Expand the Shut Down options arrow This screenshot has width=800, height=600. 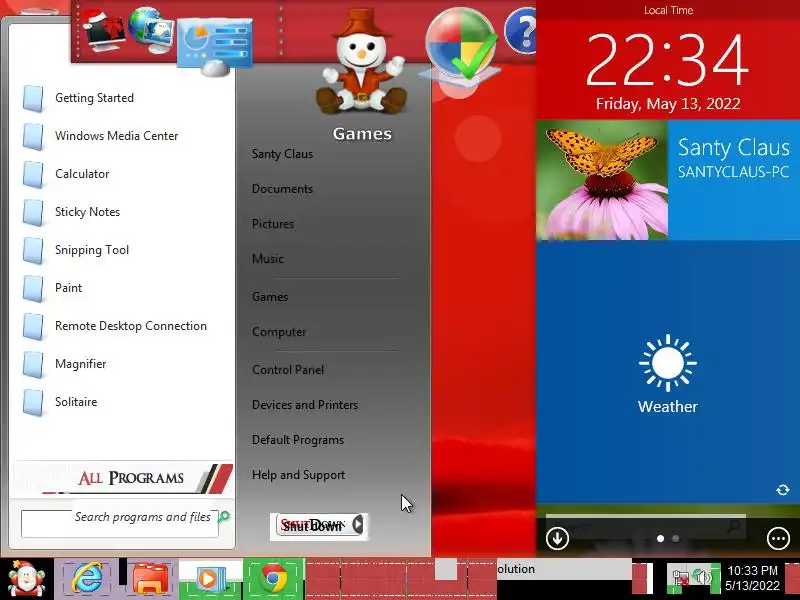coord(358,524)
